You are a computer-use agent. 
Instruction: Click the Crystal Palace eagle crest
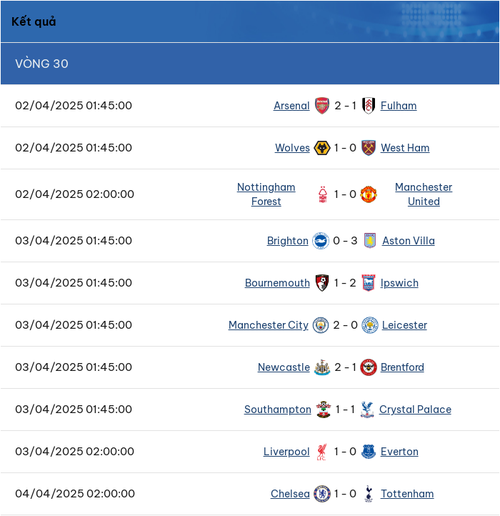(367, 409)
